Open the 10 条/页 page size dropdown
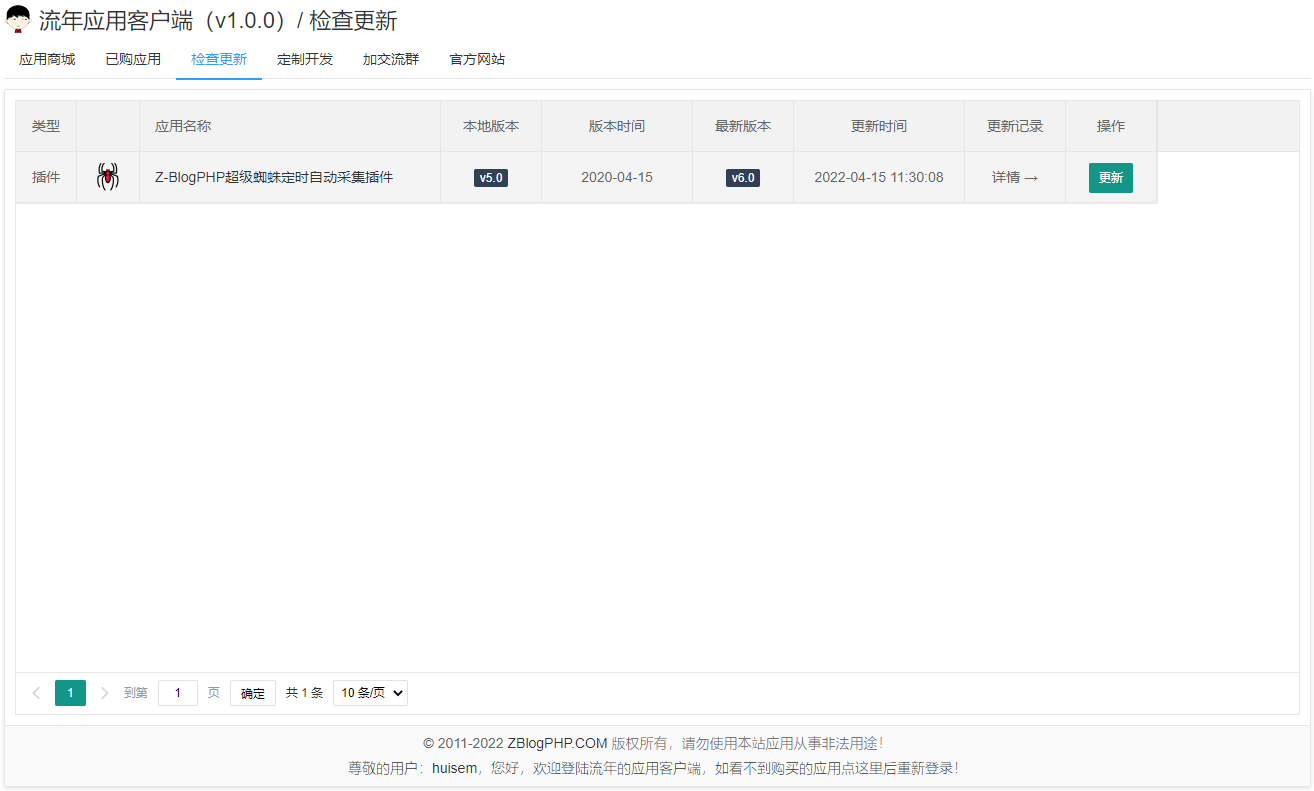 [x=370, y=693]
